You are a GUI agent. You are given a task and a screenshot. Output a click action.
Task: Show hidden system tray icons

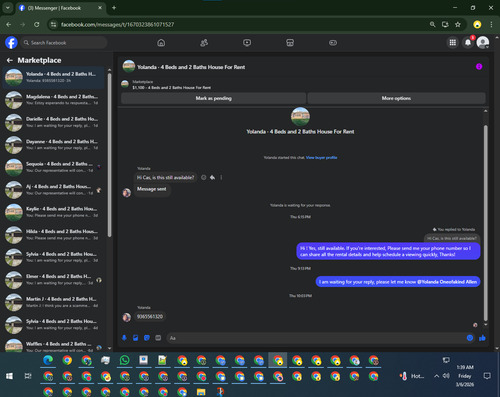[436, 376]
